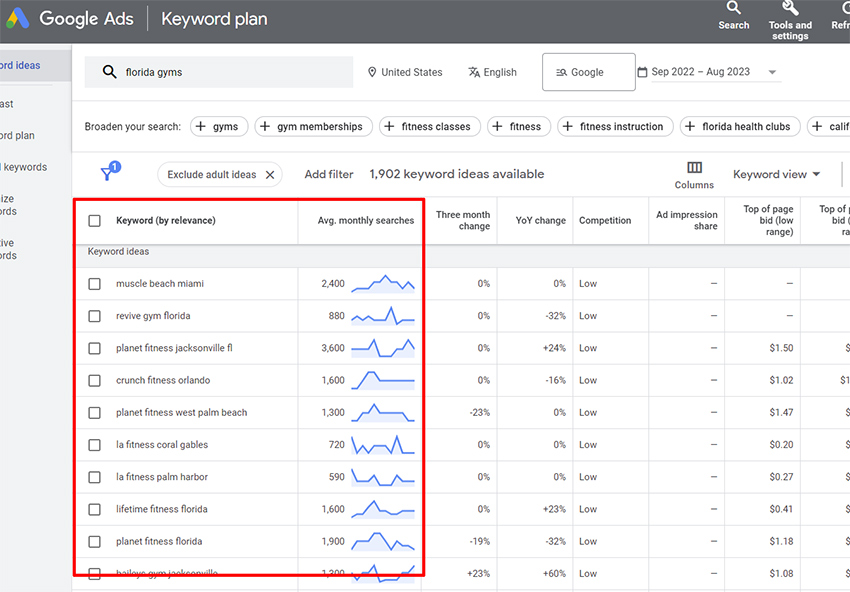Click the Top of page bid (low range) header
The height and width of the screenshot is (592, 850).
coord(768,221)
